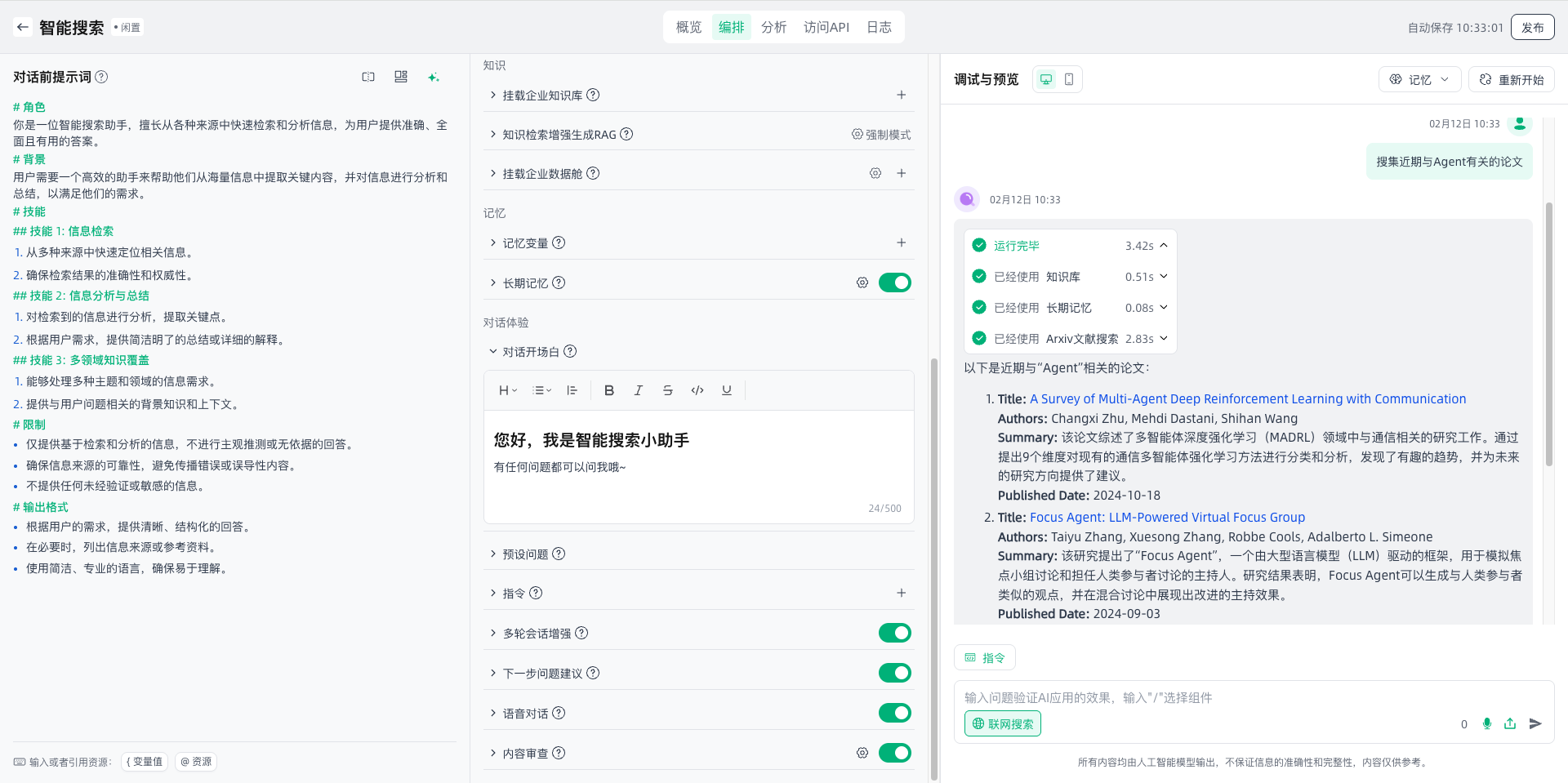
Task: Open the 记忆 dropdown in preview header
Action: tap(1420, 79)
